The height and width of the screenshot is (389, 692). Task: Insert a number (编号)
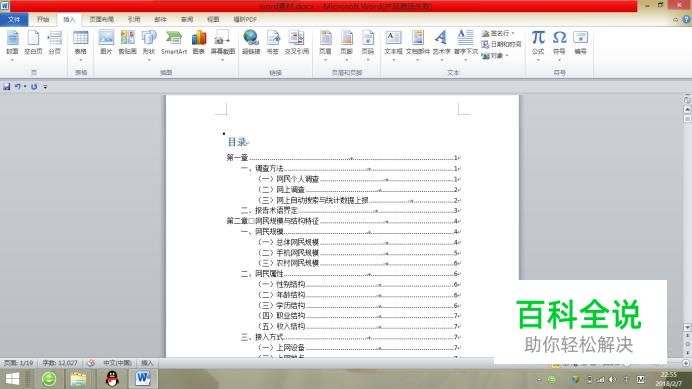[x=580, y=43]
